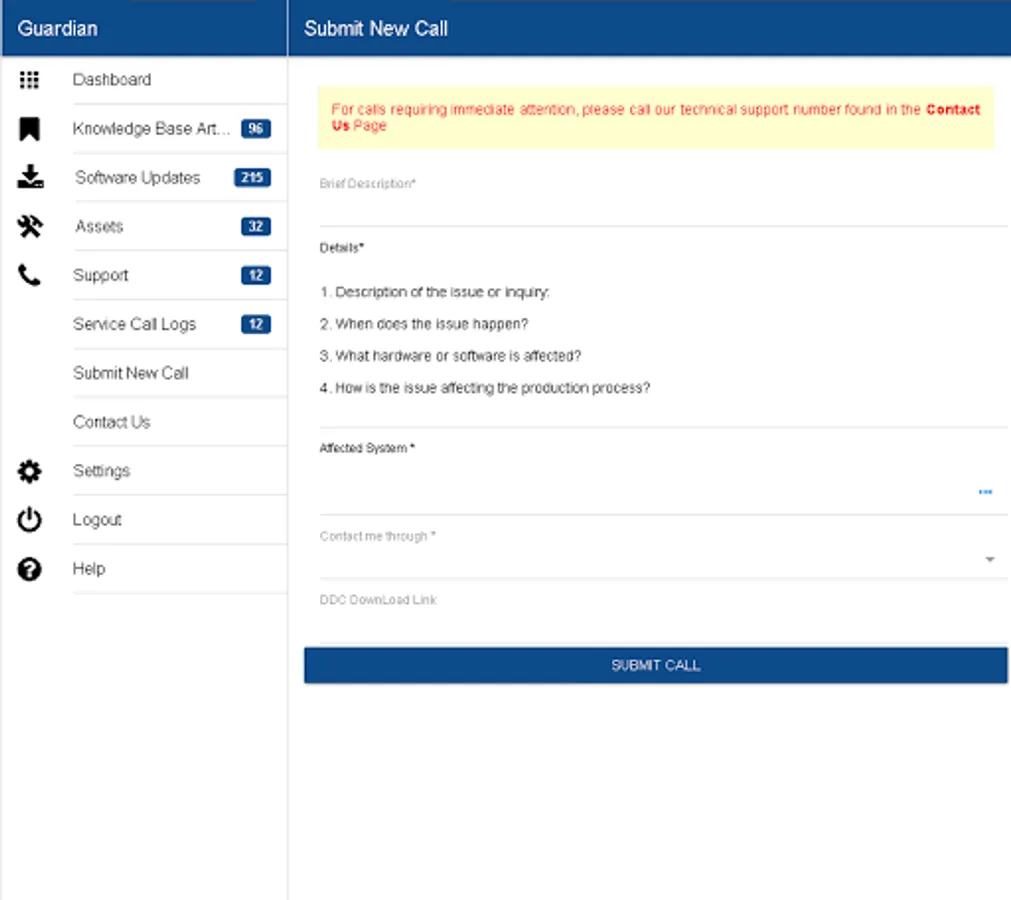Click into the Details text area
Viewport: 1011px width, 900px height.
[663, 342]
